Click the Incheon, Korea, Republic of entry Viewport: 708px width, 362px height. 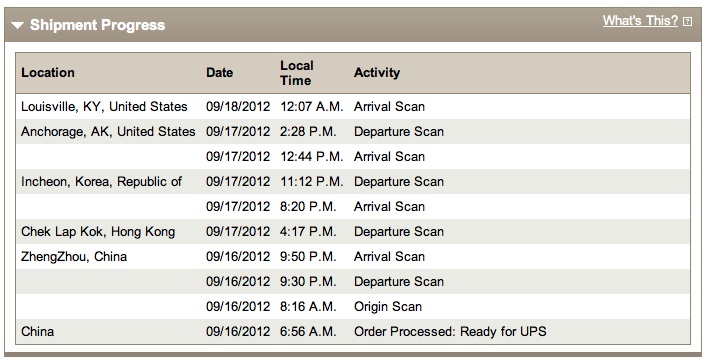(102, 182)
